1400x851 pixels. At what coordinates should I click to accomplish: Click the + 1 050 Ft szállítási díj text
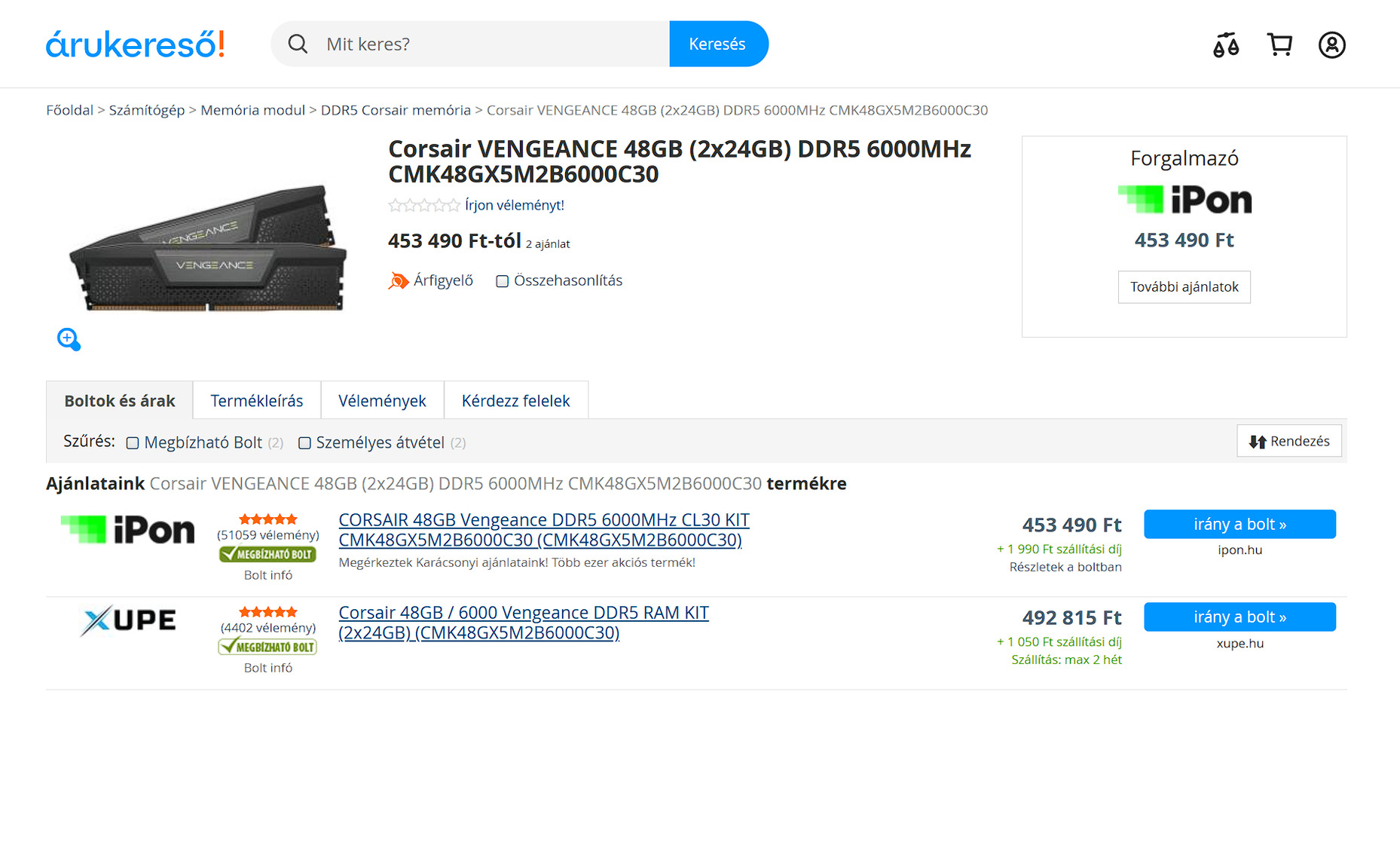(x=1059, y=642)
